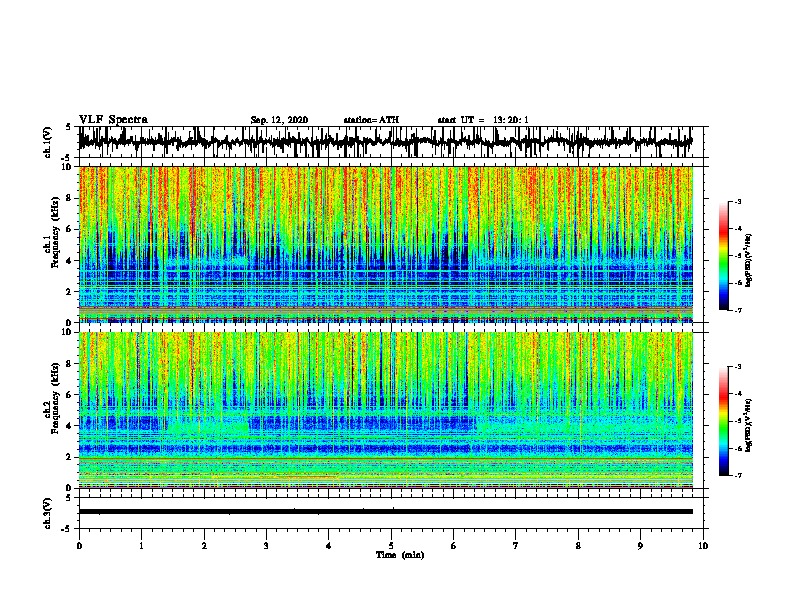Click time axis tick label "8" minutes

(x=578, y=546)
